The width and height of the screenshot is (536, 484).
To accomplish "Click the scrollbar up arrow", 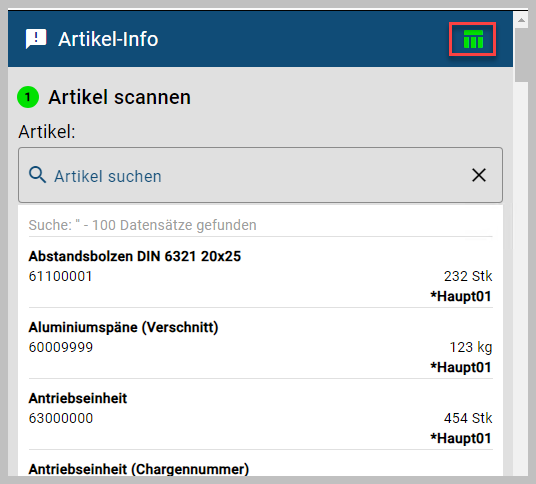I will pos(521,21).
